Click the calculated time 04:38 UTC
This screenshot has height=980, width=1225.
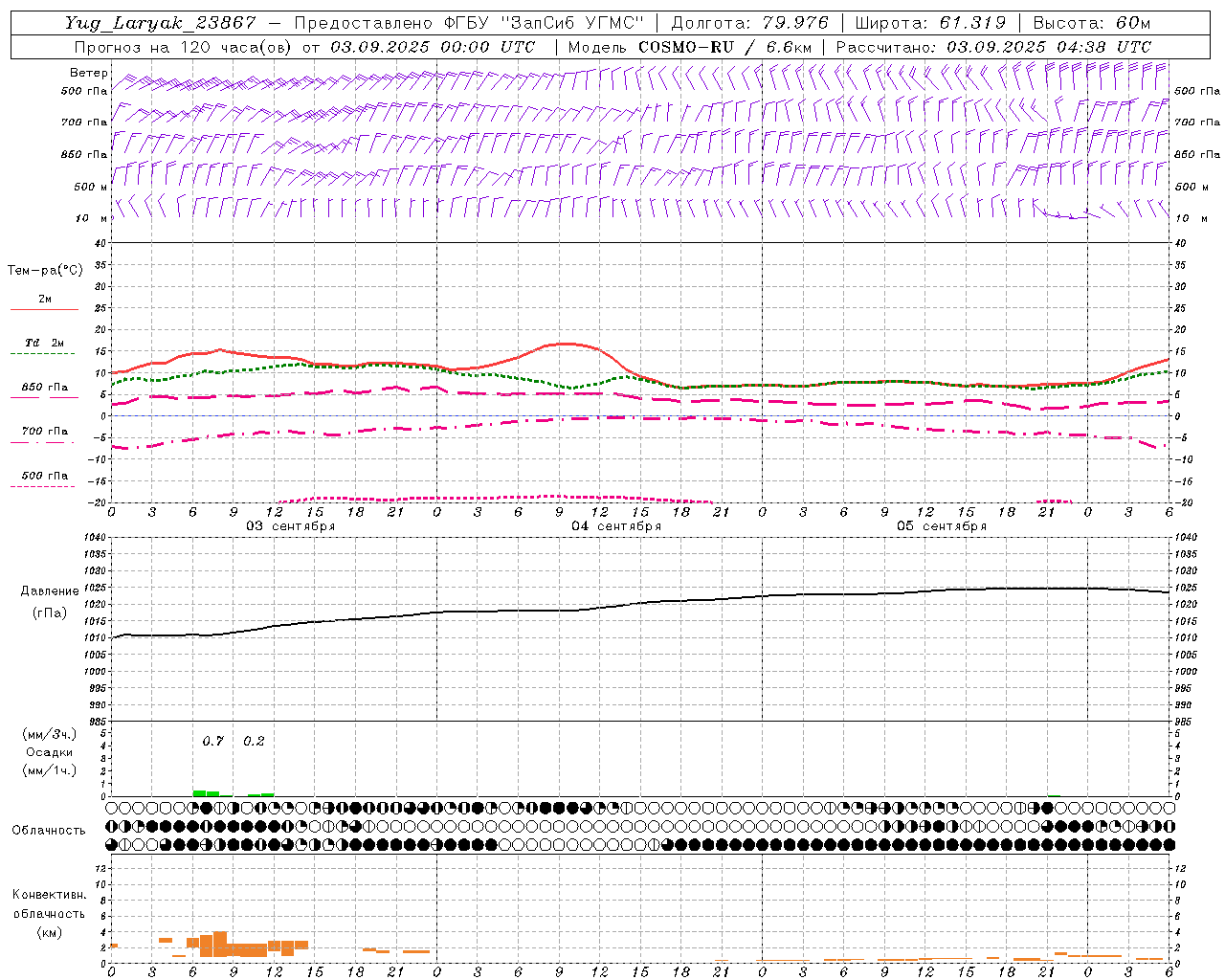1103,47
